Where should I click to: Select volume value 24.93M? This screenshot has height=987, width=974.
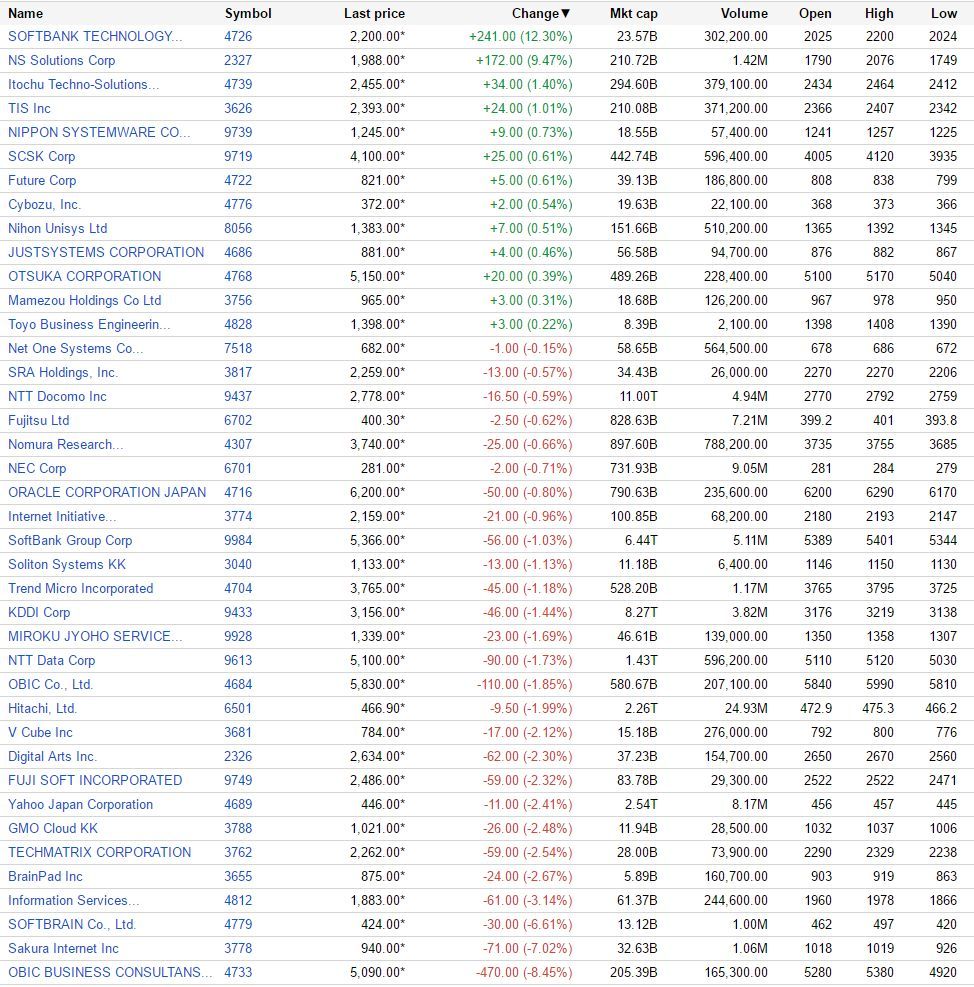pyautogui.click(x=746, y=708)
